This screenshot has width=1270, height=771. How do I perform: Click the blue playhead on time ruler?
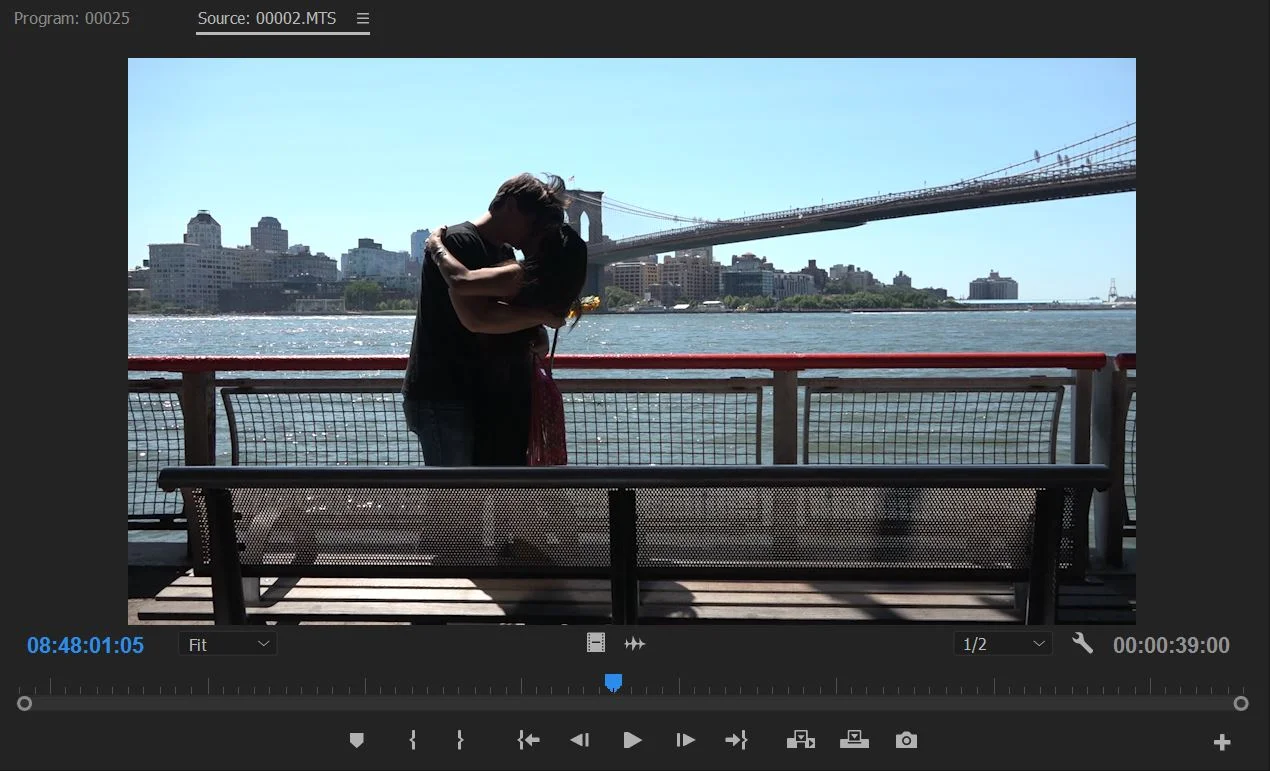(613, 682)
